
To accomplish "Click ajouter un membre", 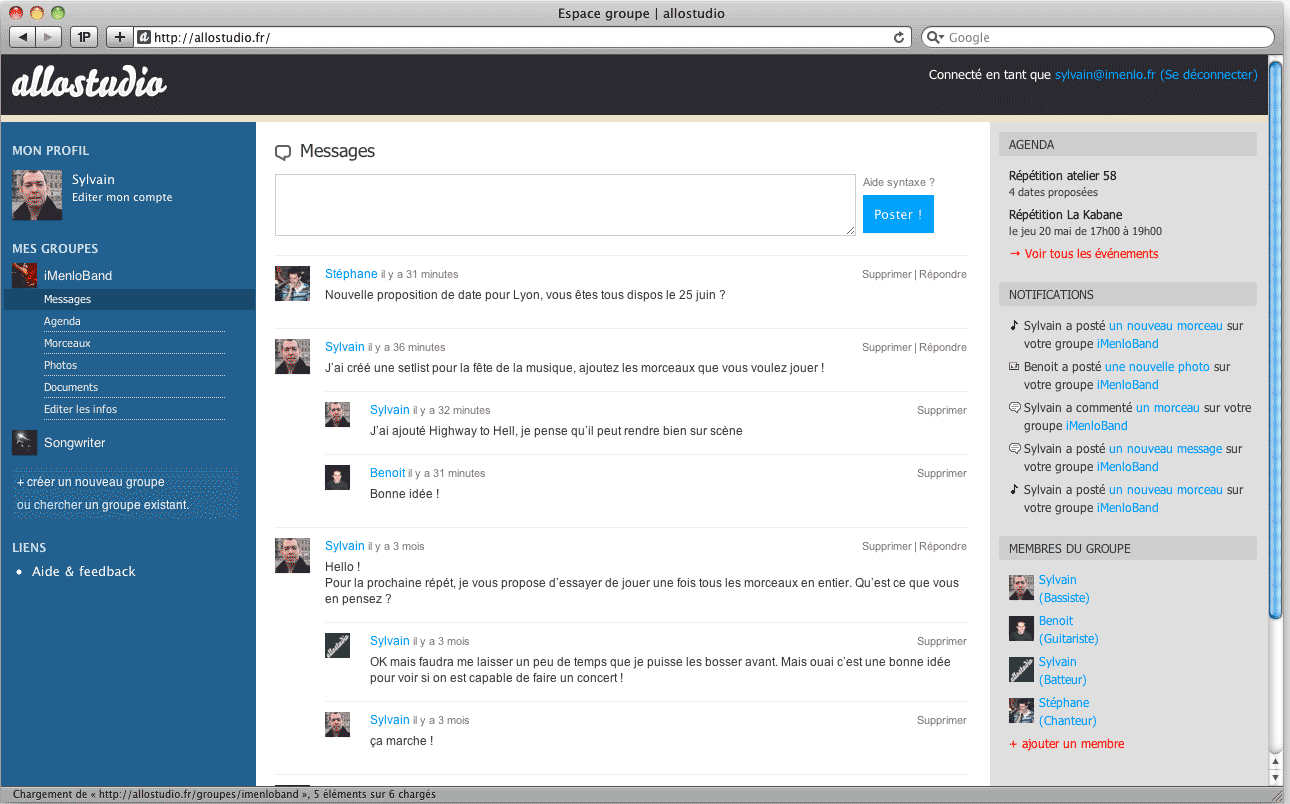I will pyautogui.click(x=1067, y=744).
